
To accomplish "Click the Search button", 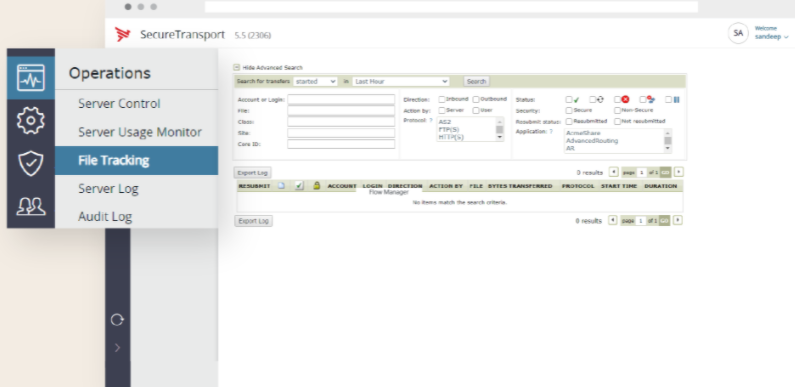I will coord(476,81).
